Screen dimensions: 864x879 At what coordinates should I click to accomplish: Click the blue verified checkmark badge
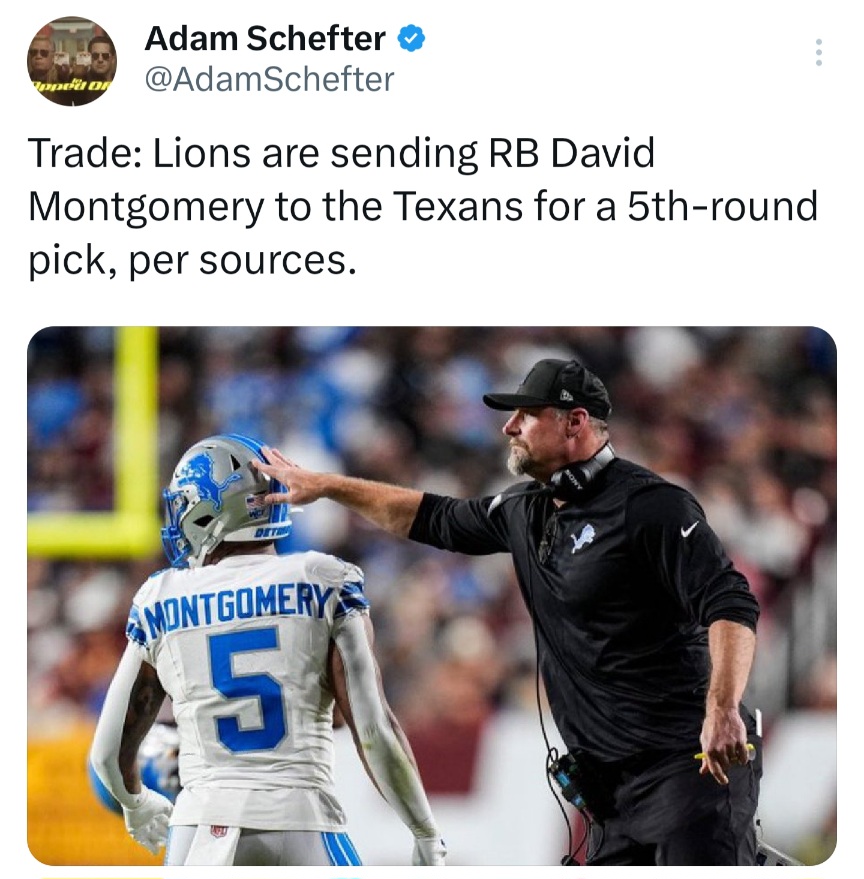click(411, 39)
